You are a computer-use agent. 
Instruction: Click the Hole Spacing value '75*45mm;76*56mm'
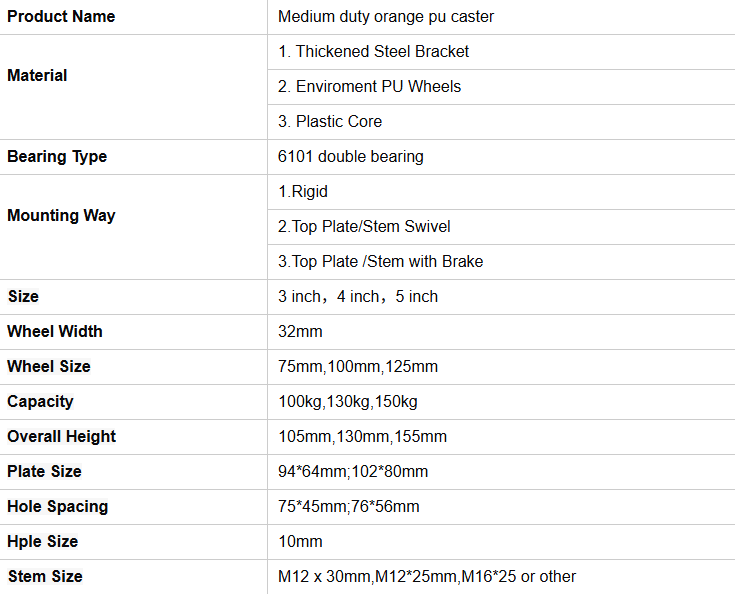[x=349, y=507]
